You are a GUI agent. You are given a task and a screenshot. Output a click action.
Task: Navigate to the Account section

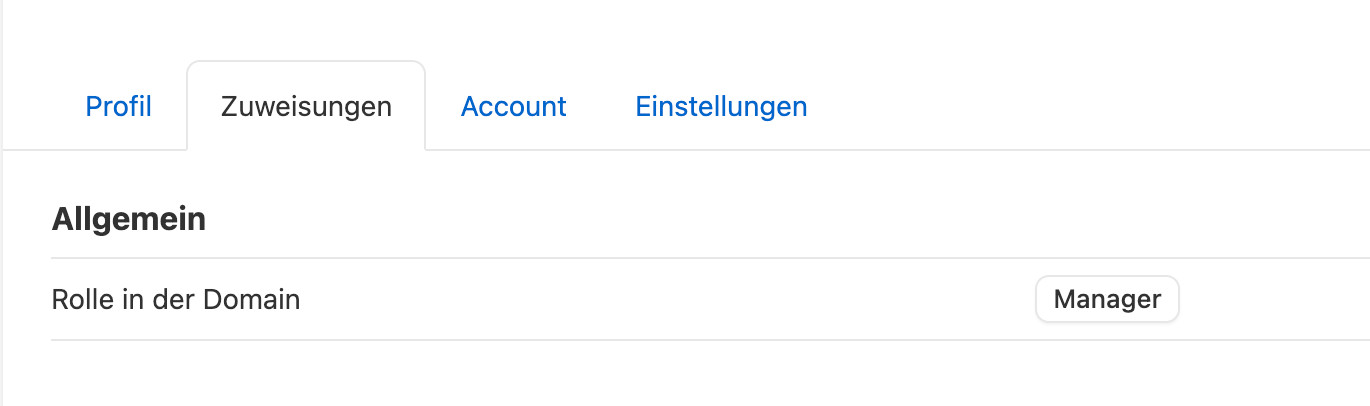tap(513, 106)
